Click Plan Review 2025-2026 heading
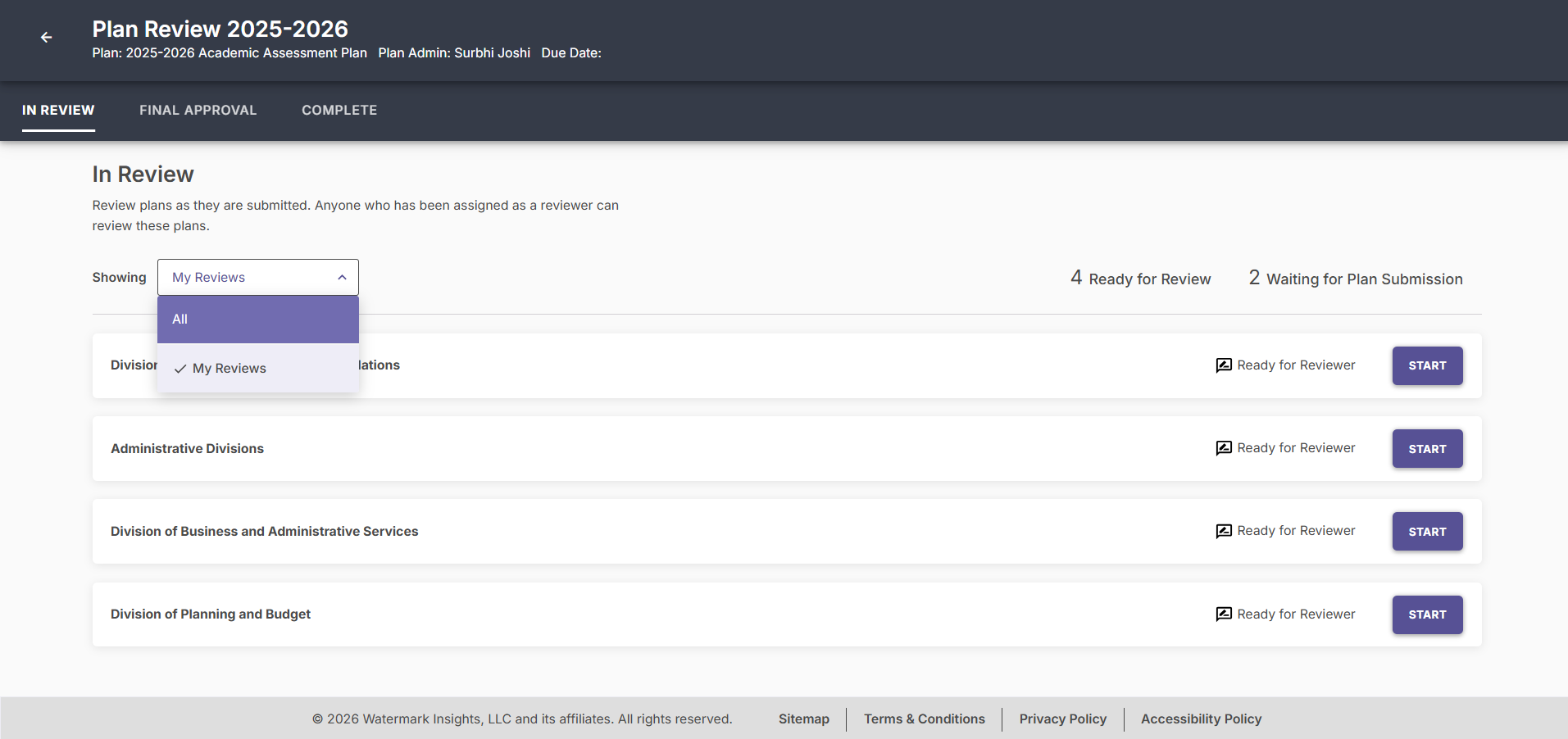 pos(220,29)
